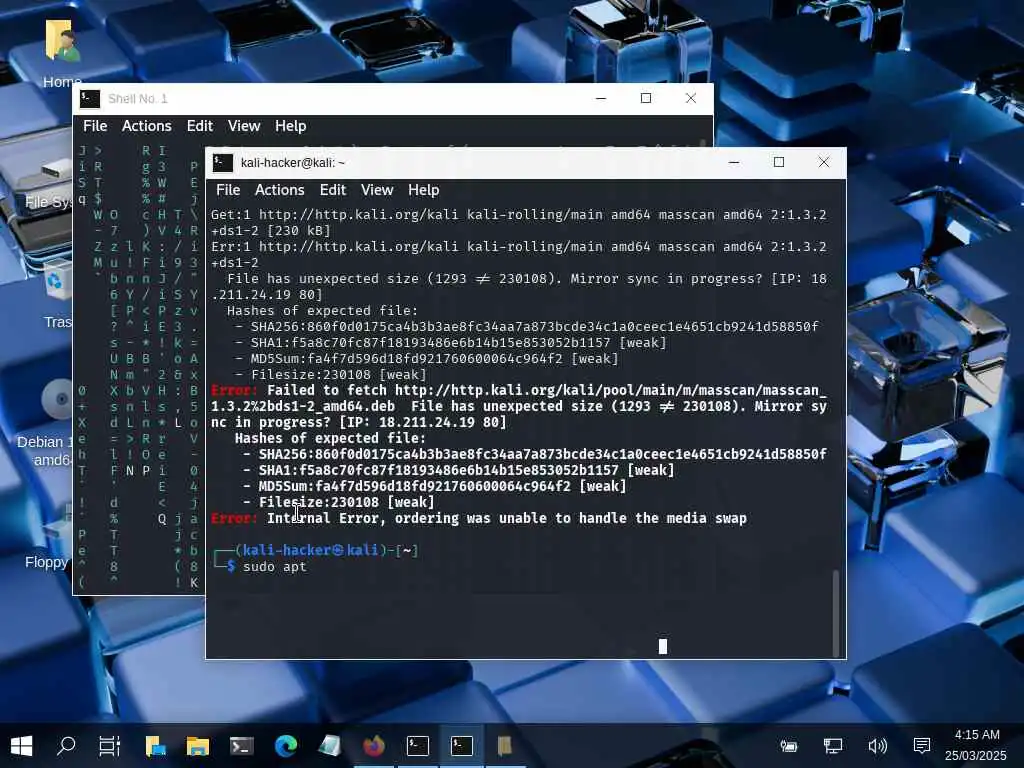Maximize the Shell No. 1 window
1024x768 pixels.
[646, 98]
